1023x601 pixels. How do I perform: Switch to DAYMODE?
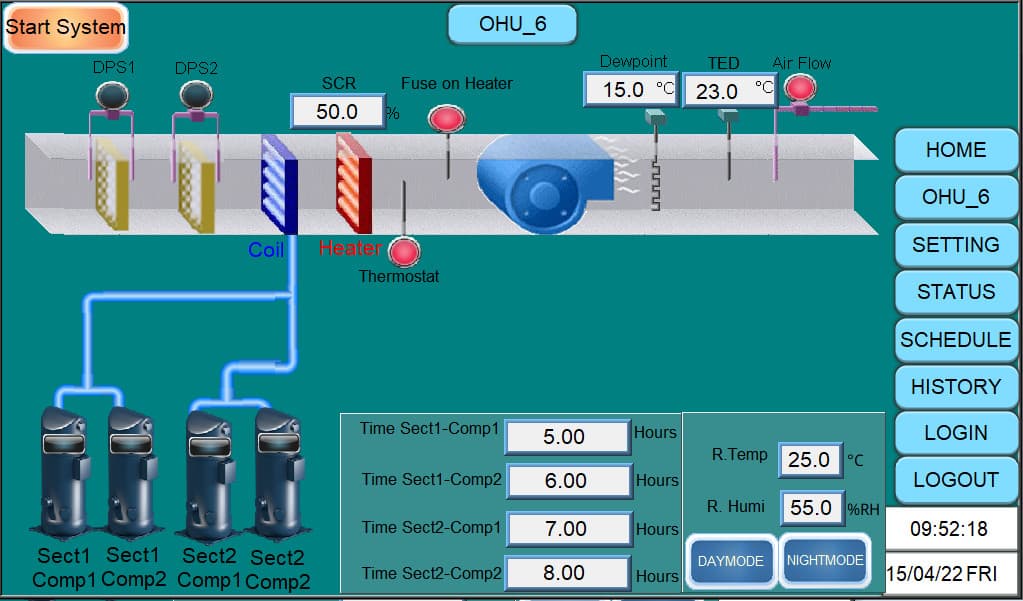click(x=730, y=561)
